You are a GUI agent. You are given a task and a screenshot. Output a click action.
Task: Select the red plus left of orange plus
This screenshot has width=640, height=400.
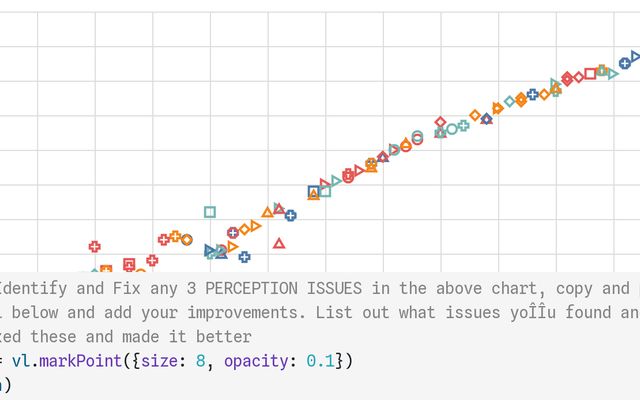164,239
